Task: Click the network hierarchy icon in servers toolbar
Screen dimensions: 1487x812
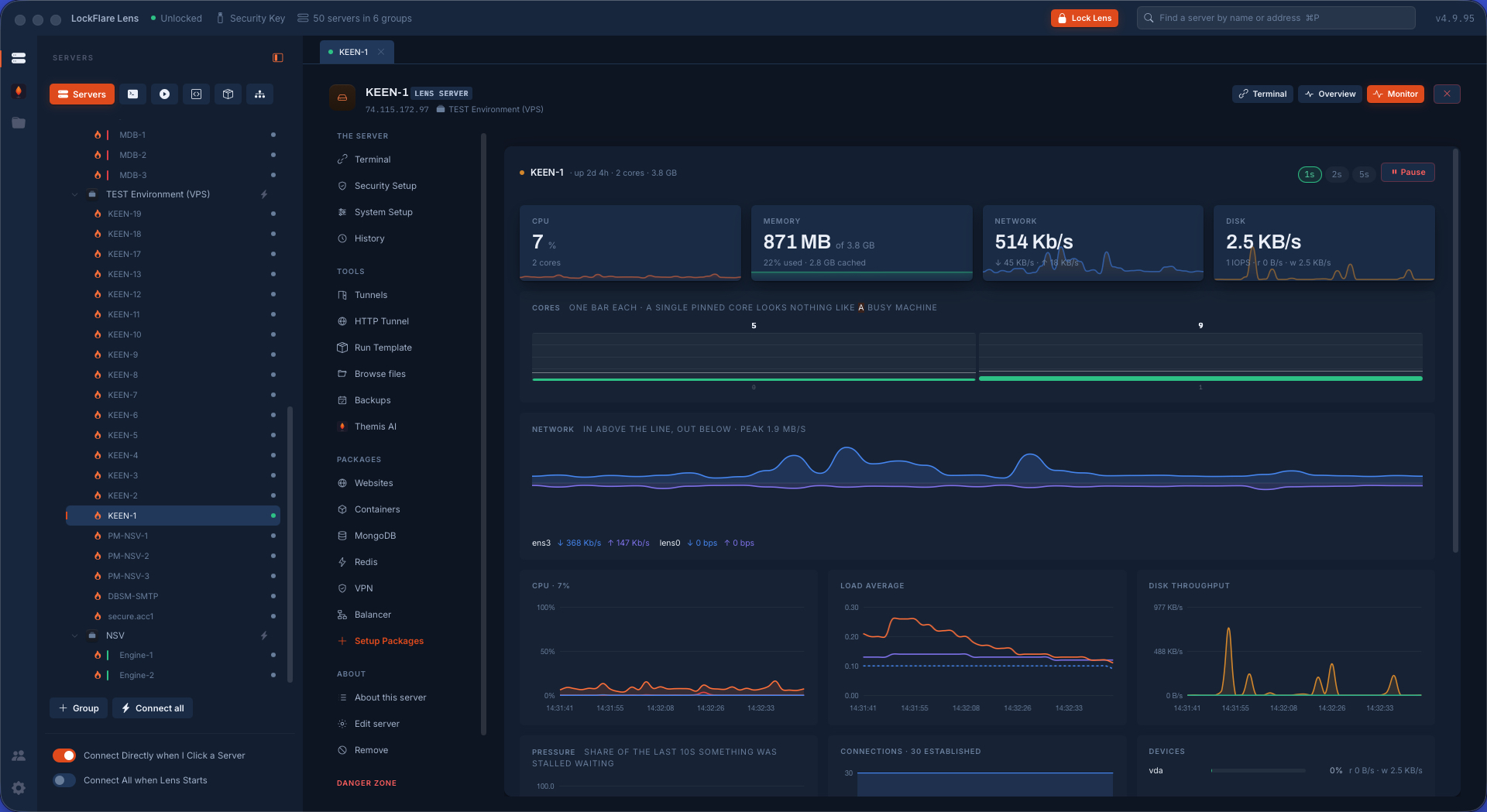Action: 260,94
